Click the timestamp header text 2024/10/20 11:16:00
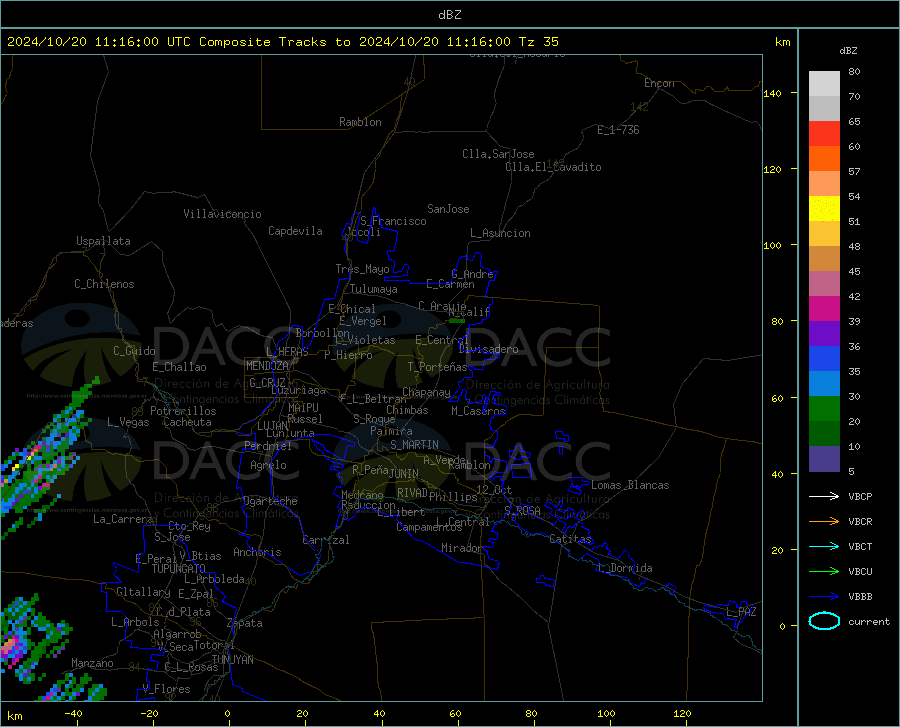Image resolution: width=900 pixels, height=727 pixels. coord(83,42)
